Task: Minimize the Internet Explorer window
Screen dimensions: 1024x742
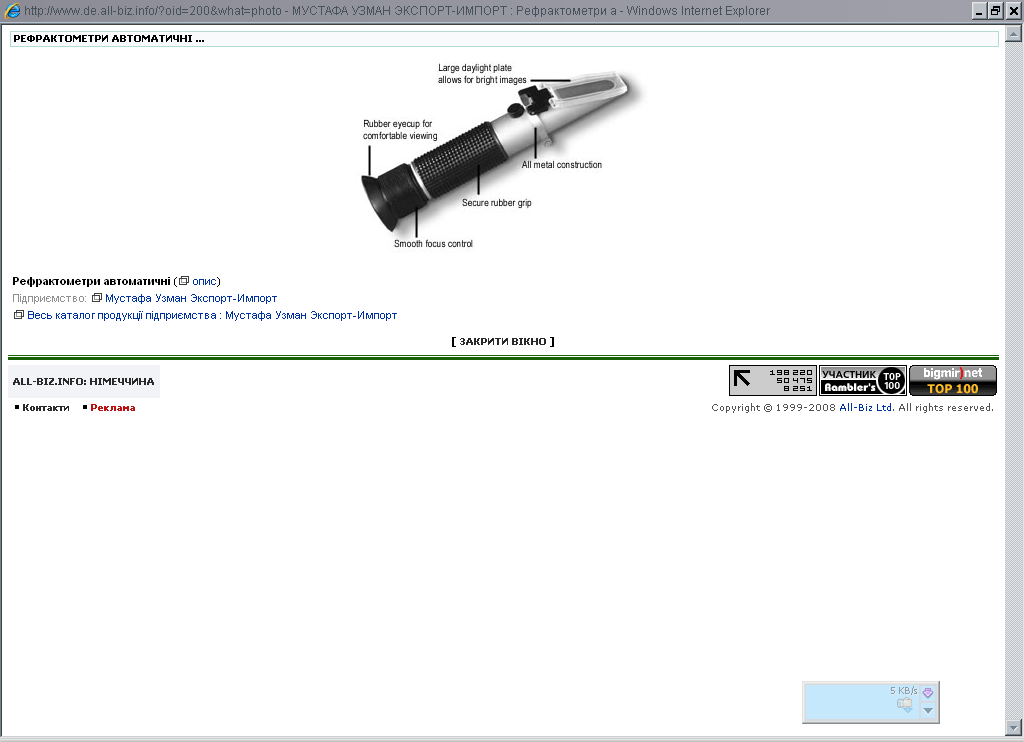Action: (979, 11)
